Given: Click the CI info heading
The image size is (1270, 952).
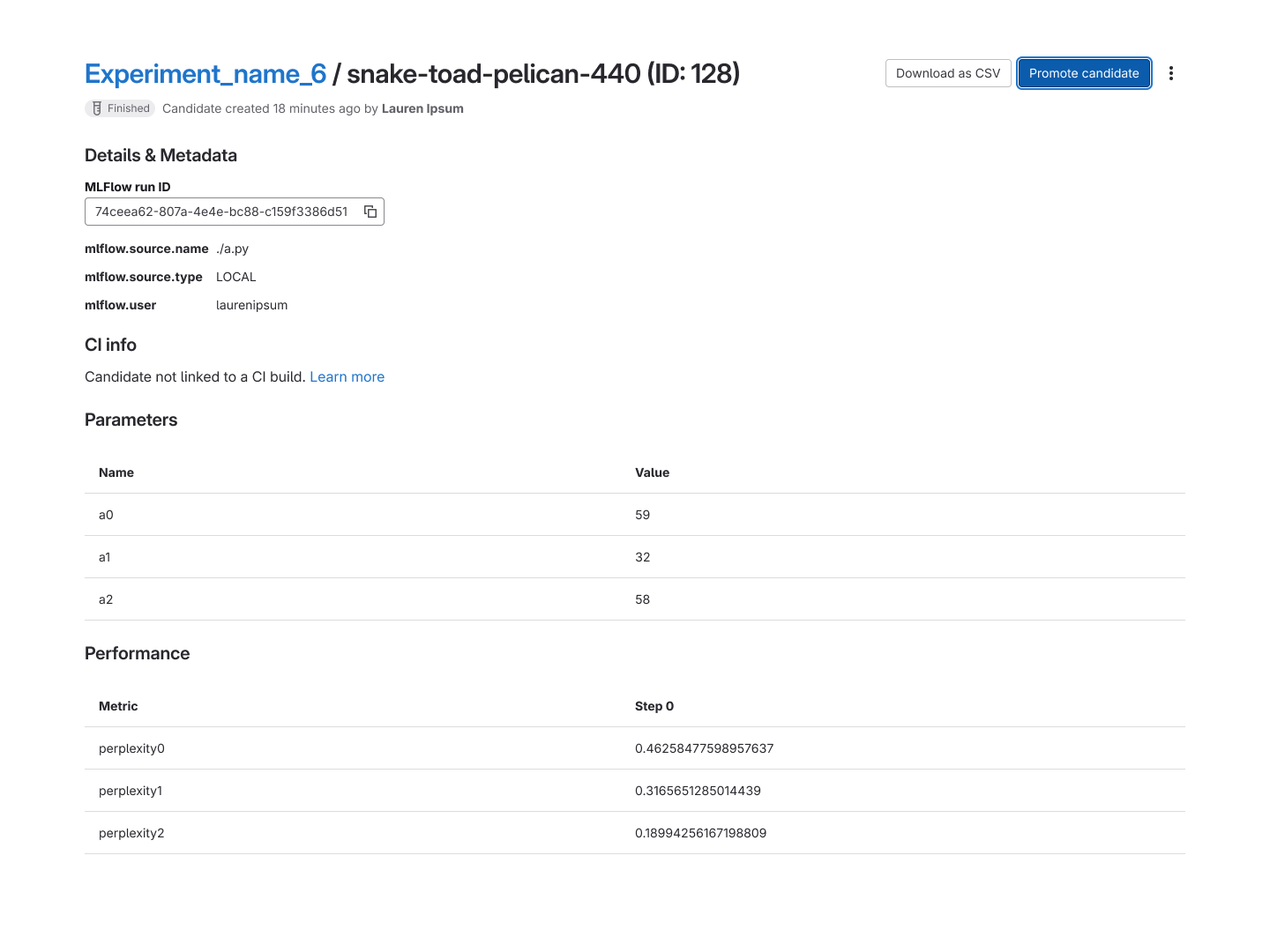Looking at the screenshot, I should [x=110, y=345].
